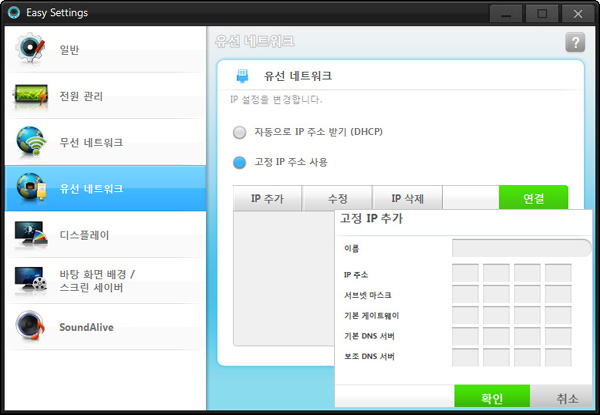Click the 유선 네트워크 globe icon in sidebar
Viewport: 600px width, 415px height.
tap(31, 189)
